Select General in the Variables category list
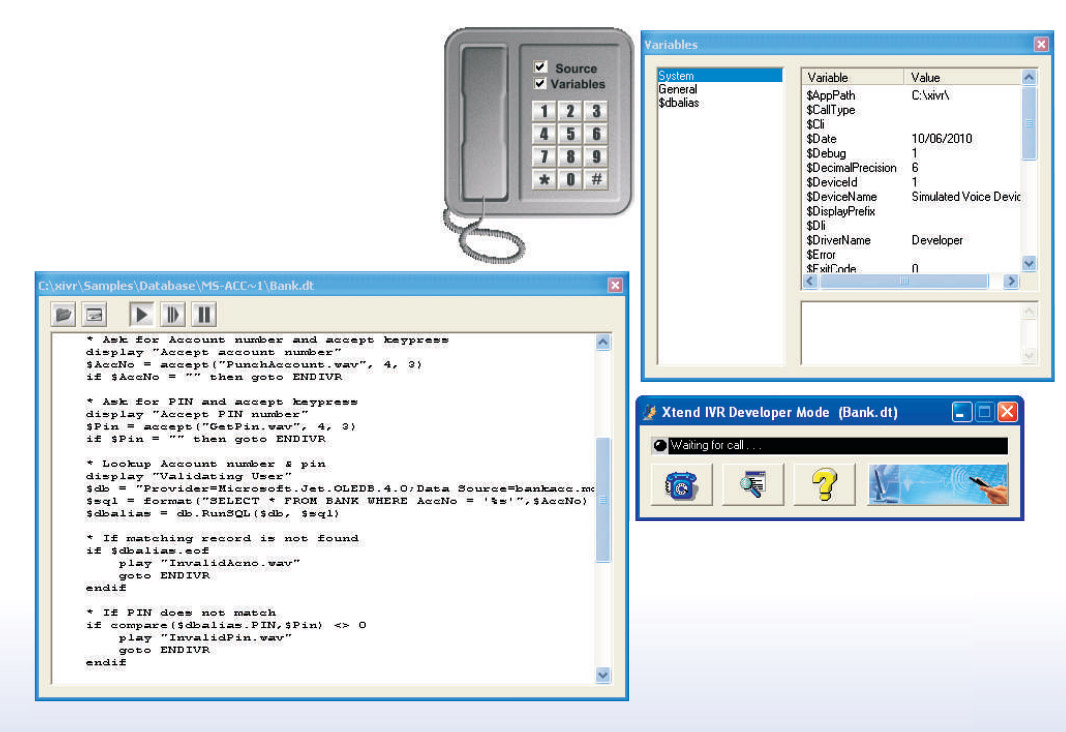This screenshot has height=732, width=1066. click(677, 89)
